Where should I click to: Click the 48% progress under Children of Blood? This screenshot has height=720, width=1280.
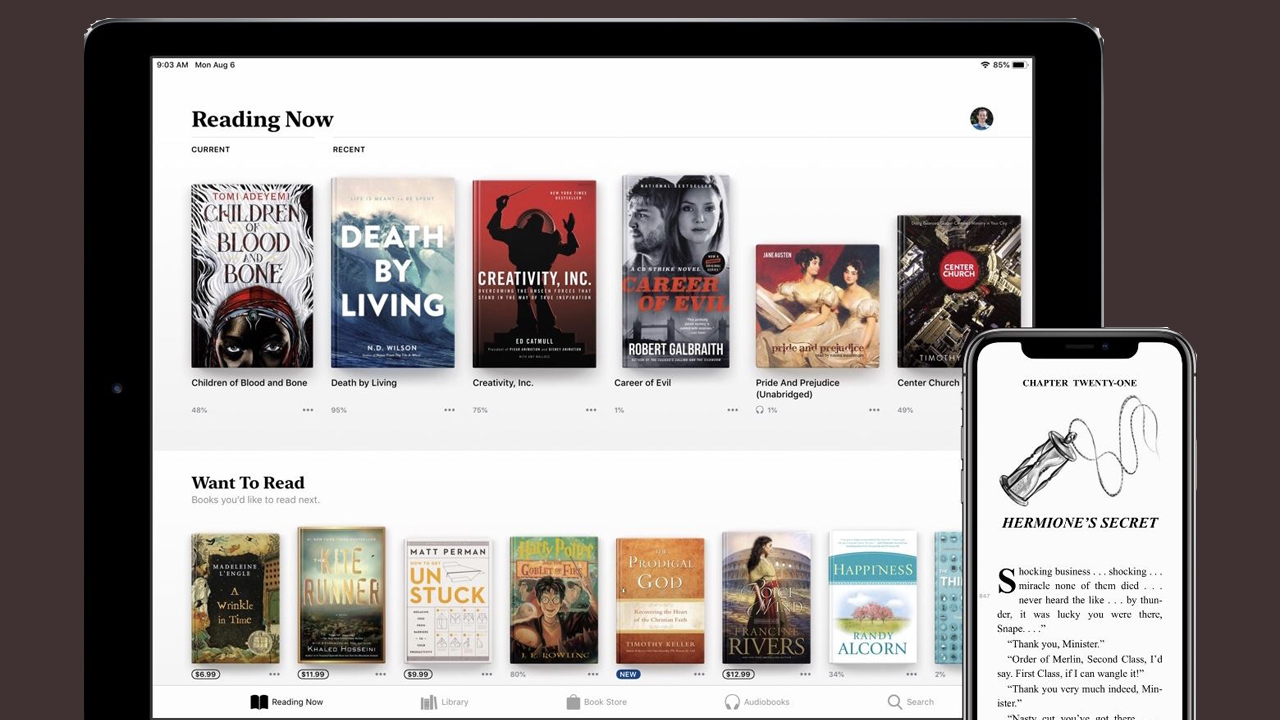(x=199, y=410)
